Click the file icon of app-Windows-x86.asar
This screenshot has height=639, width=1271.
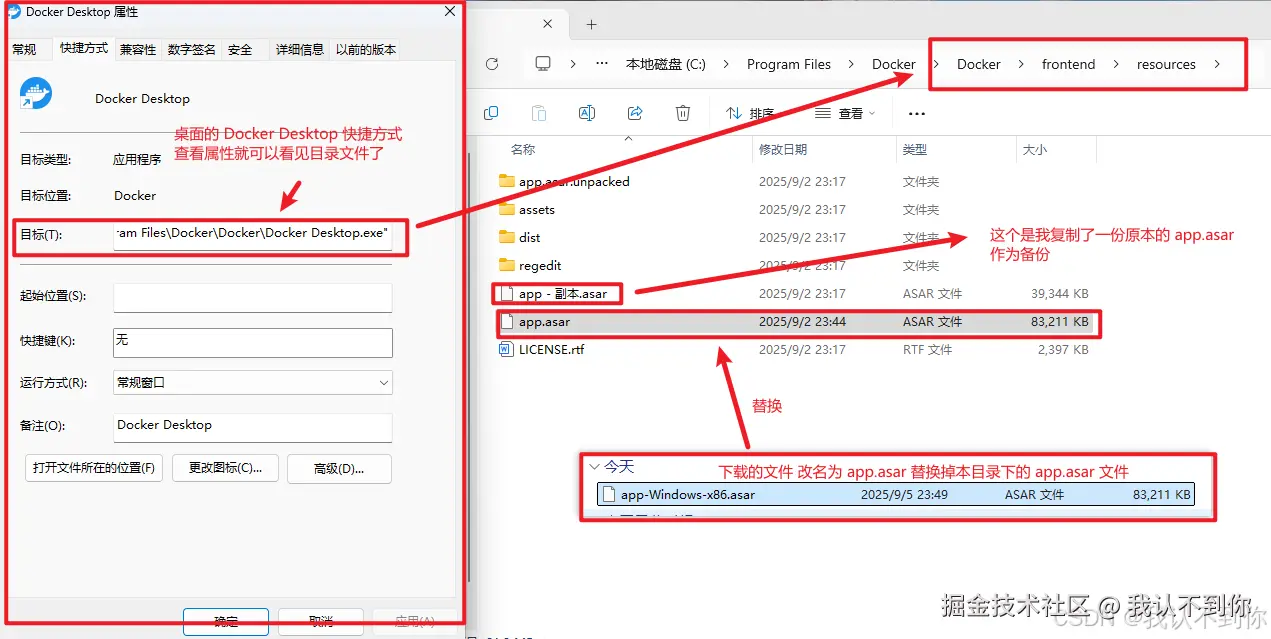tap(609, 494)
